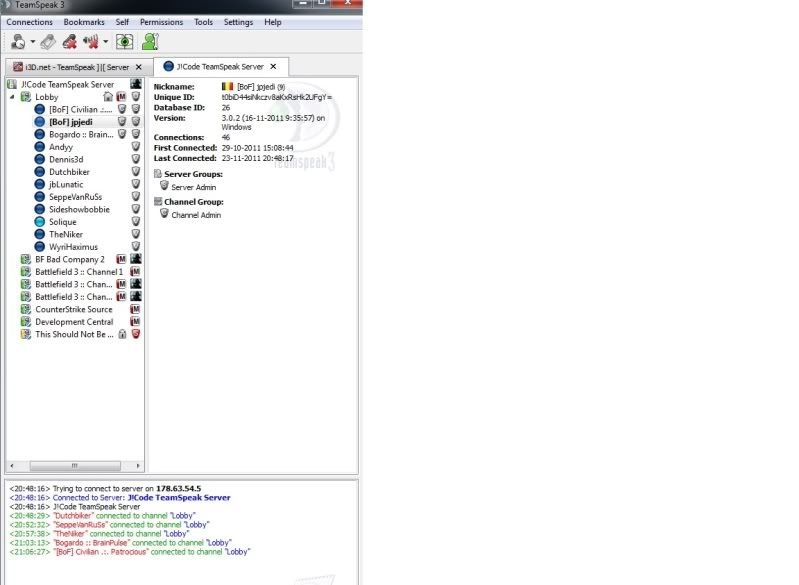Viewport: 799px width, 585px height.
Task: Click the log line about 'Dutchbiker' connecting
Action: click(102, 515)
